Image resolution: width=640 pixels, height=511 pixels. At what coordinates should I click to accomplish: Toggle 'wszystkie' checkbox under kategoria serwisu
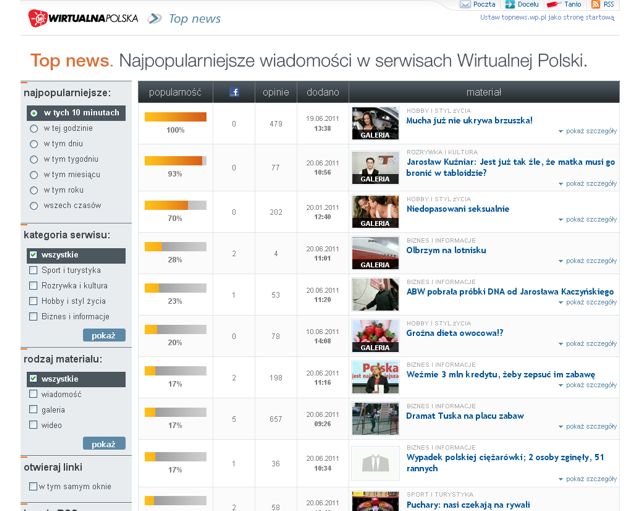click(x=33, y=255)
